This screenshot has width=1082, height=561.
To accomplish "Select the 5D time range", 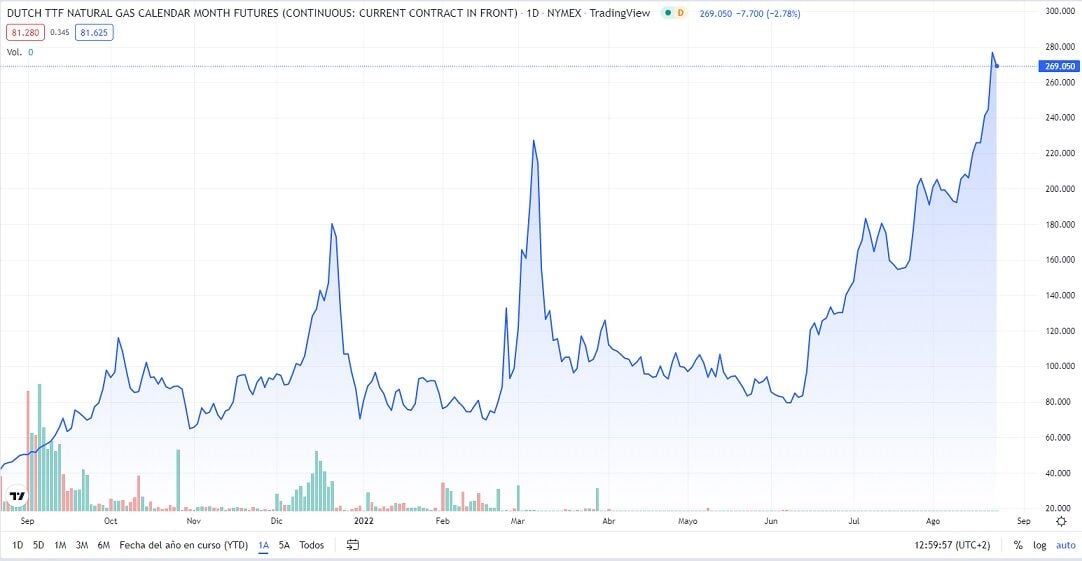I will pos(39,545).
